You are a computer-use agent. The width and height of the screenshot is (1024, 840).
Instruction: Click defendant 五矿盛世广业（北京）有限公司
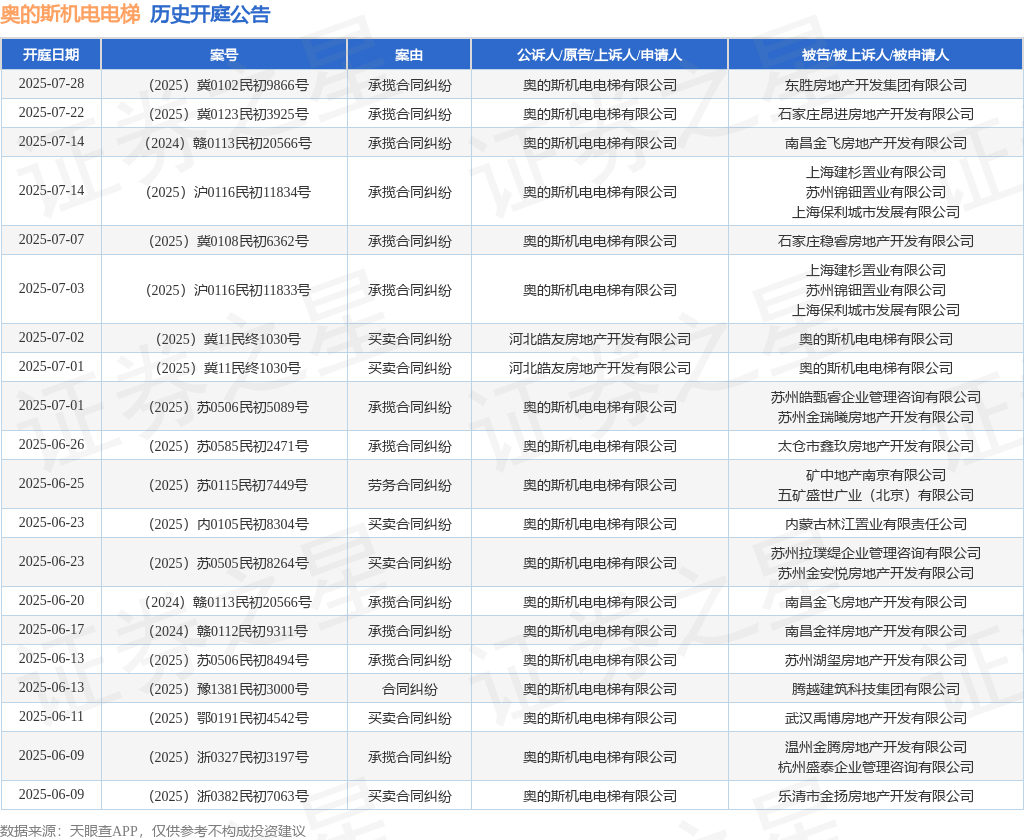coord(875,495)
